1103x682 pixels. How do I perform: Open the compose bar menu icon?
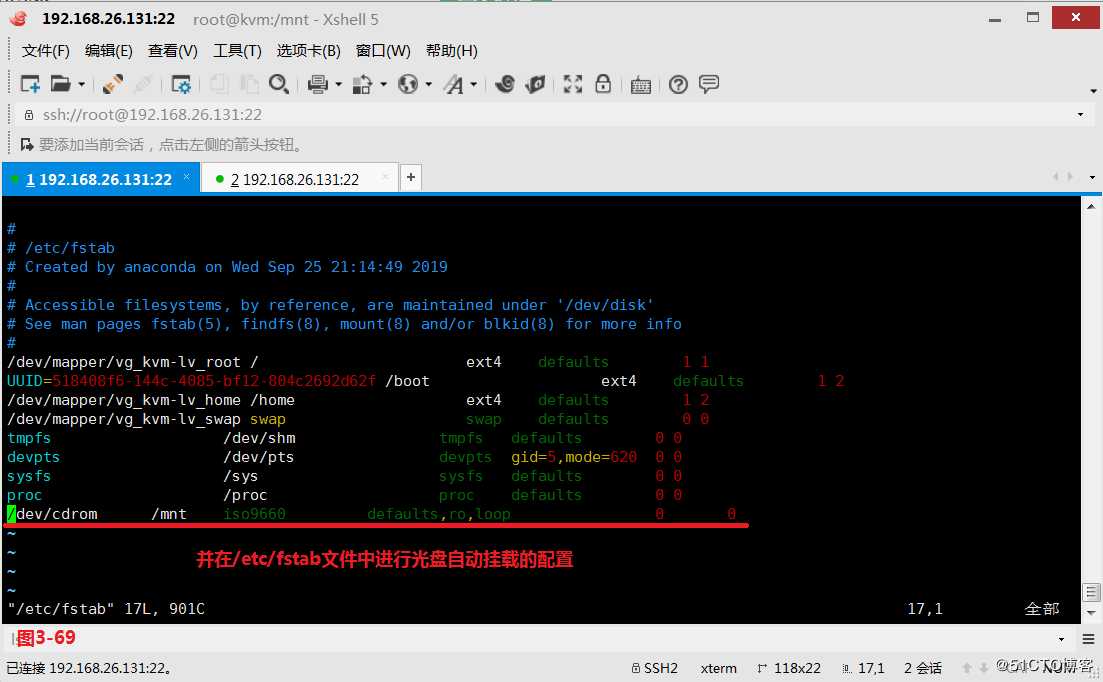tap(1088, 639)
